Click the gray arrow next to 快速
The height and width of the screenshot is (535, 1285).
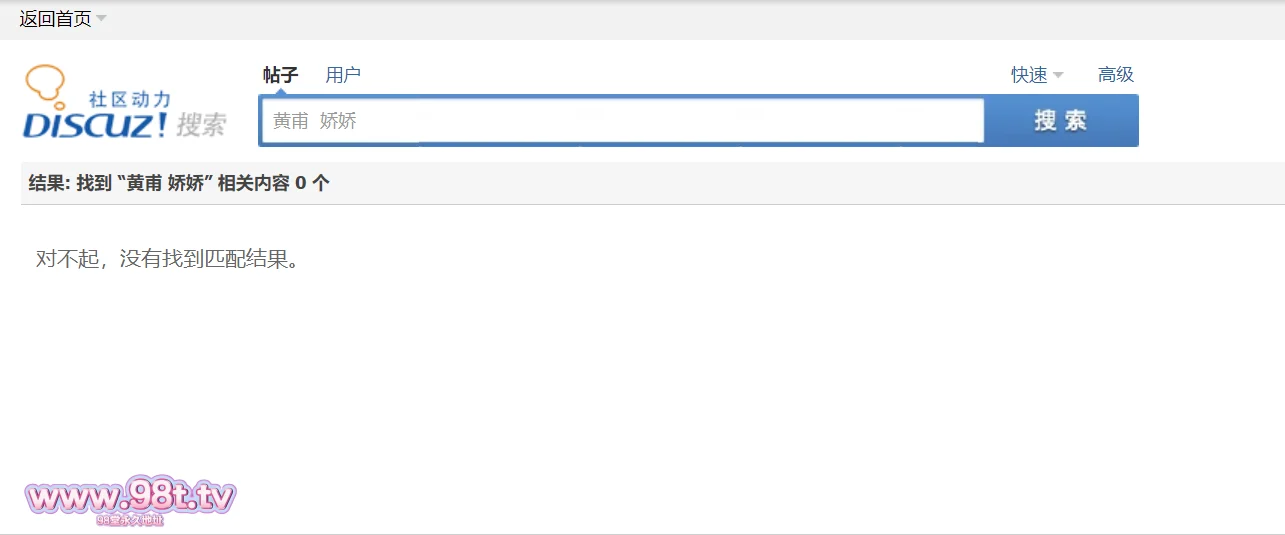pyautogui.click(x=1058, y=75)
